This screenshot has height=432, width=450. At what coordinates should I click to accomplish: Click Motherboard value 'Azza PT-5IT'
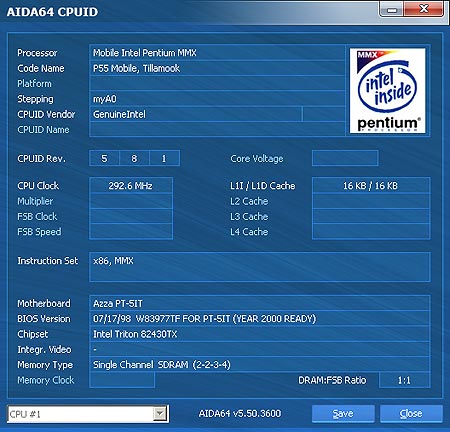118,303
